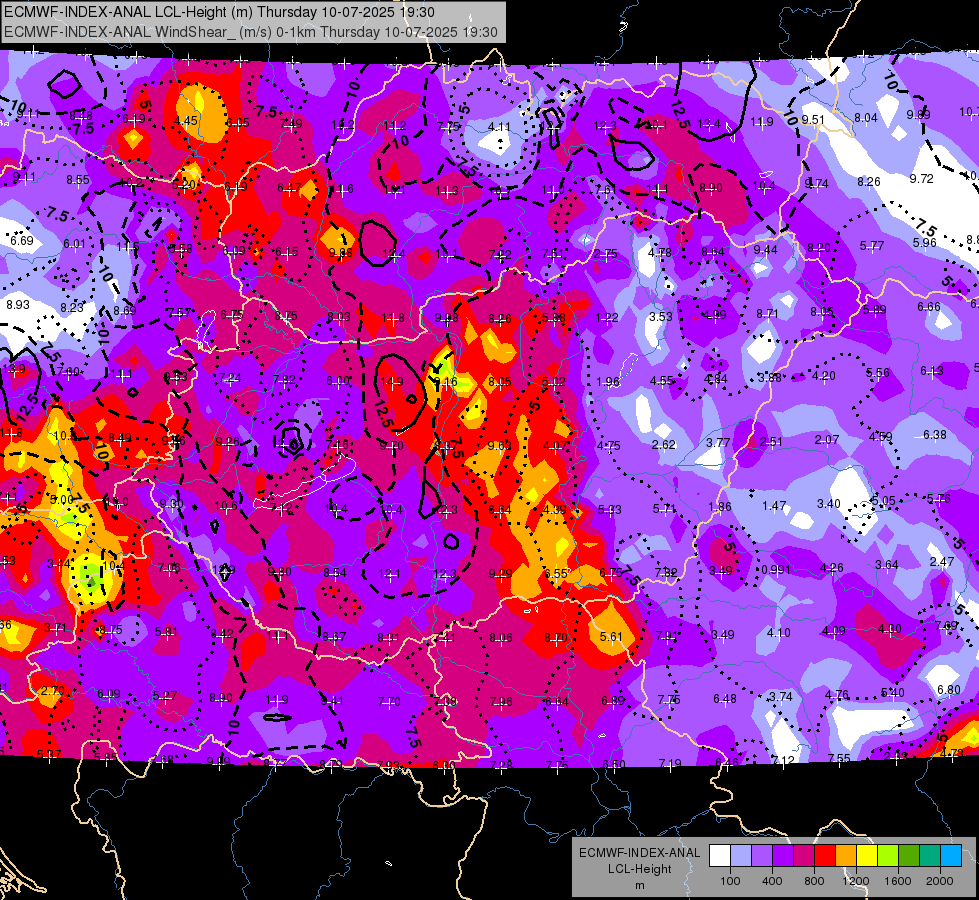Click the 9.51 grid value
The image size is (979, 900).
click(x=813, y=120)
